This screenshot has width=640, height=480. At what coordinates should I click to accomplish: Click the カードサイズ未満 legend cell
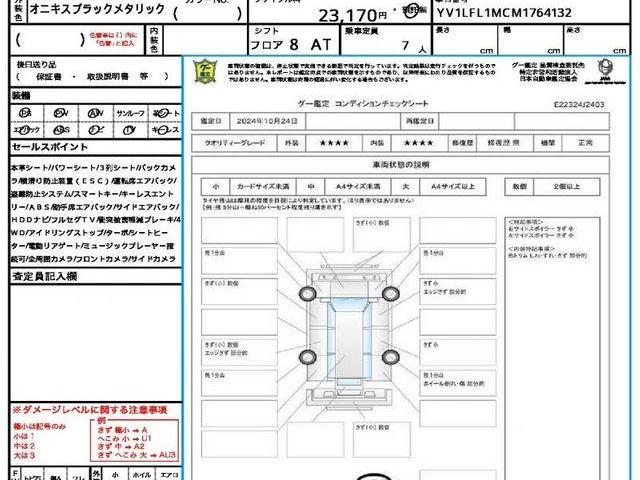[x=263, y=187]
